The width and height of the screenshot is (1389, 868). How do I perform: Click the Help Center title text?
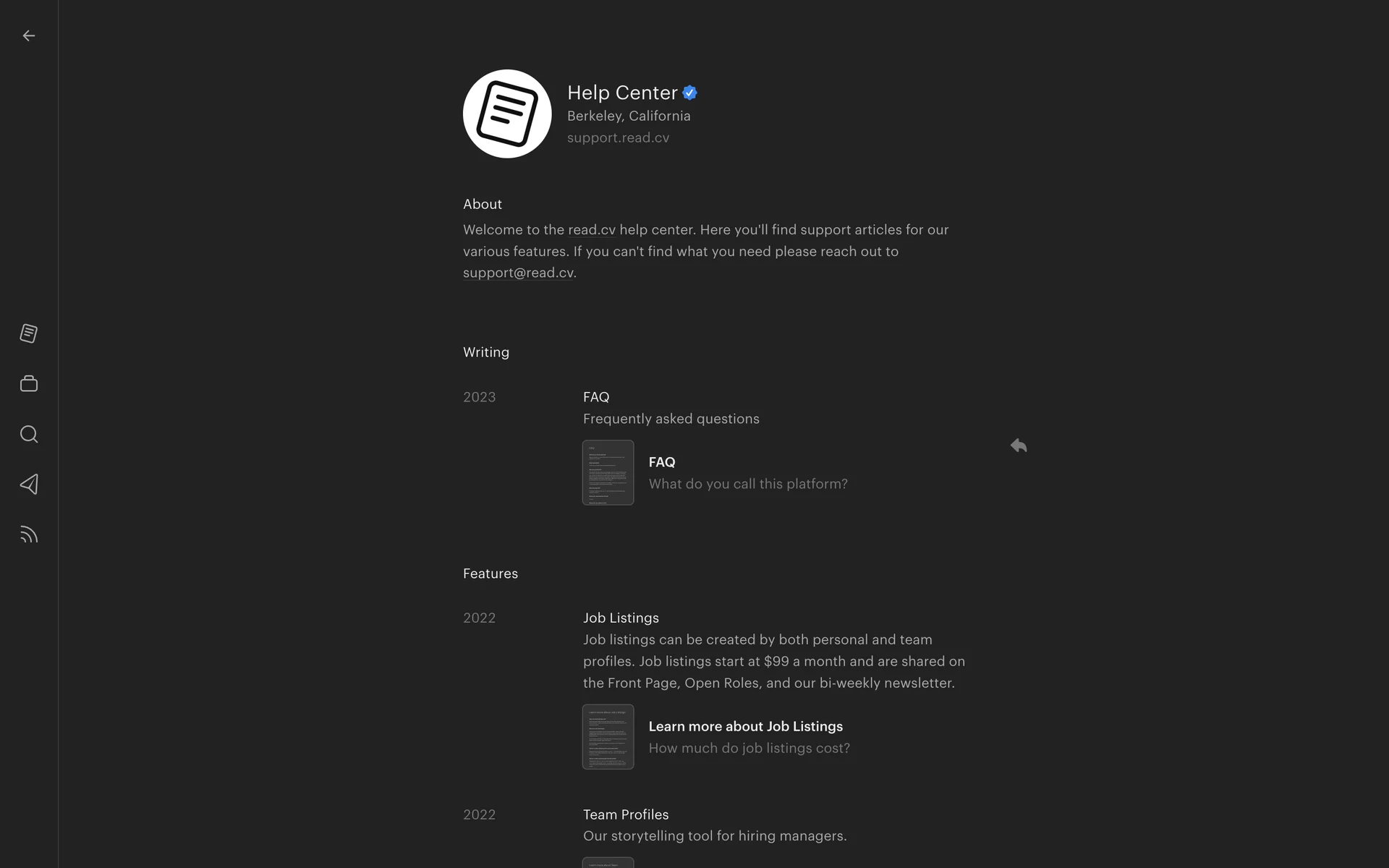(x=622, y=93)
